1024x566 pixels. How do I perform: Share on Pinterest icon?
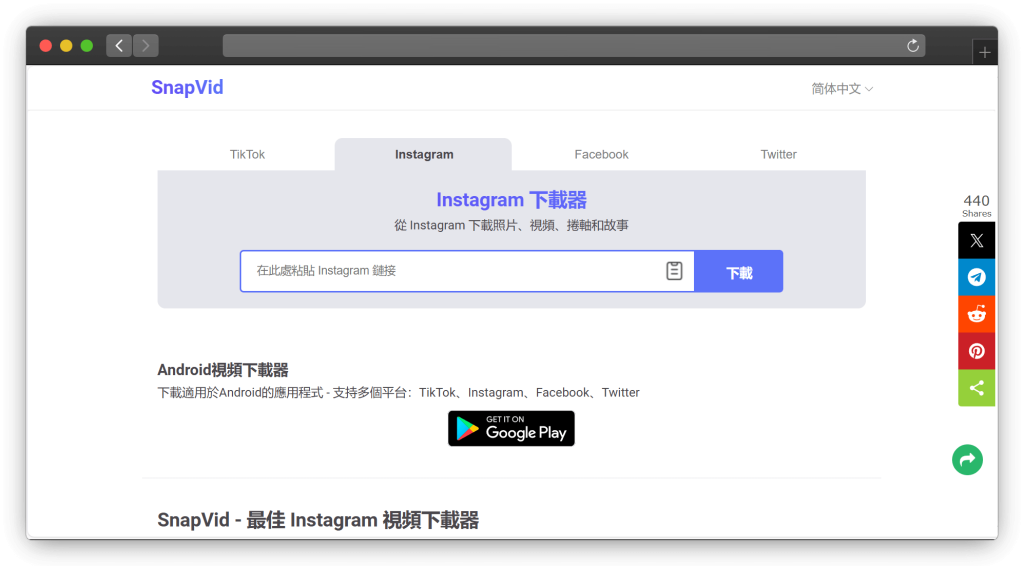[x=976, y=351]
